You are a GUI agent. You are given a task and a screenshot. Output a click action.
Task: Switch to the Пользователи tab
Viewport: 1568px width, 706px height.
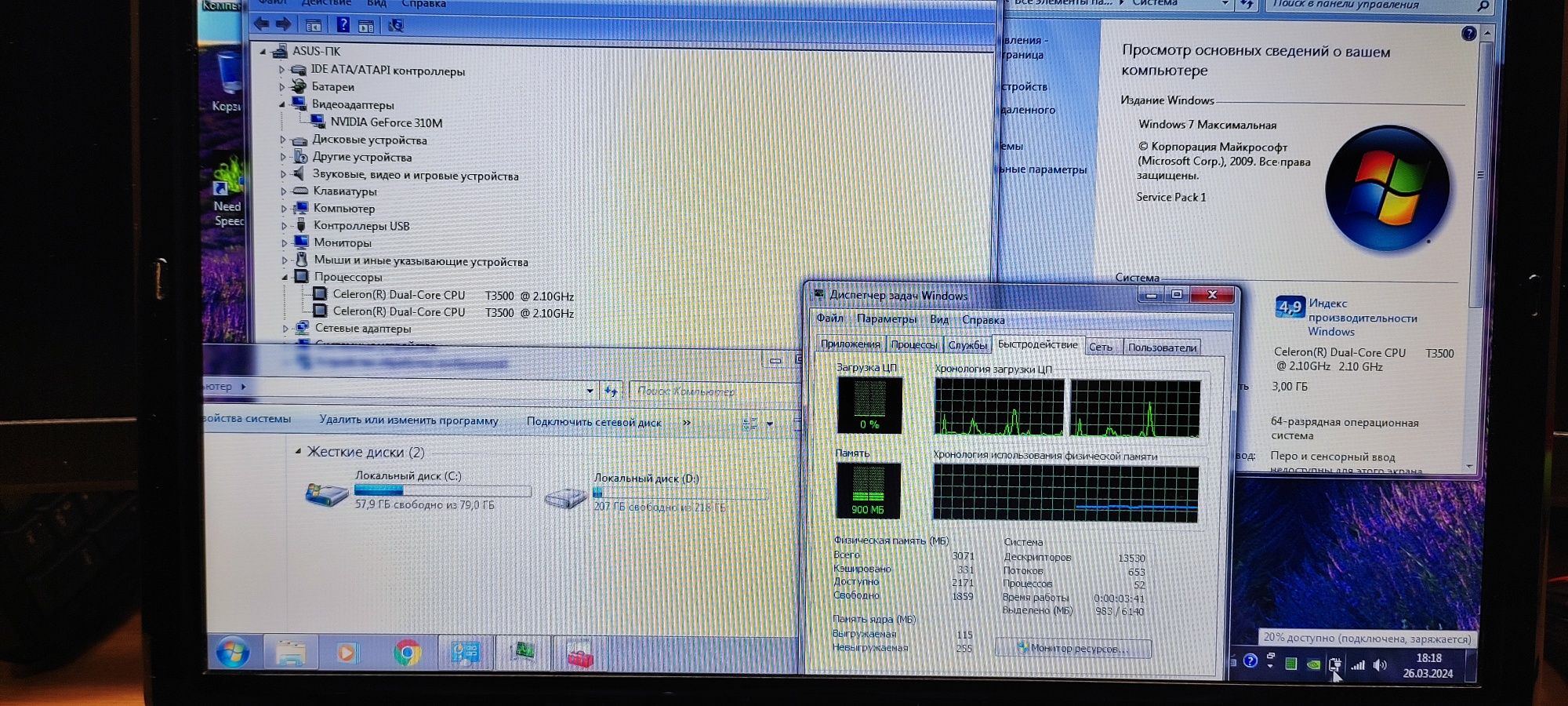click(x=1162, y=348)
